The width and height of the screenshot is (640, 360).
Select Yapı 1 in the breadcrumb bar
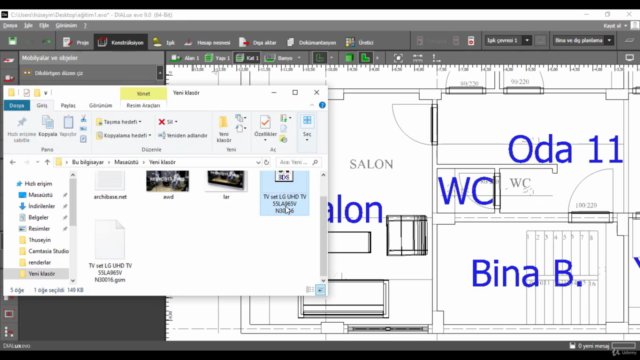point(218,58)
